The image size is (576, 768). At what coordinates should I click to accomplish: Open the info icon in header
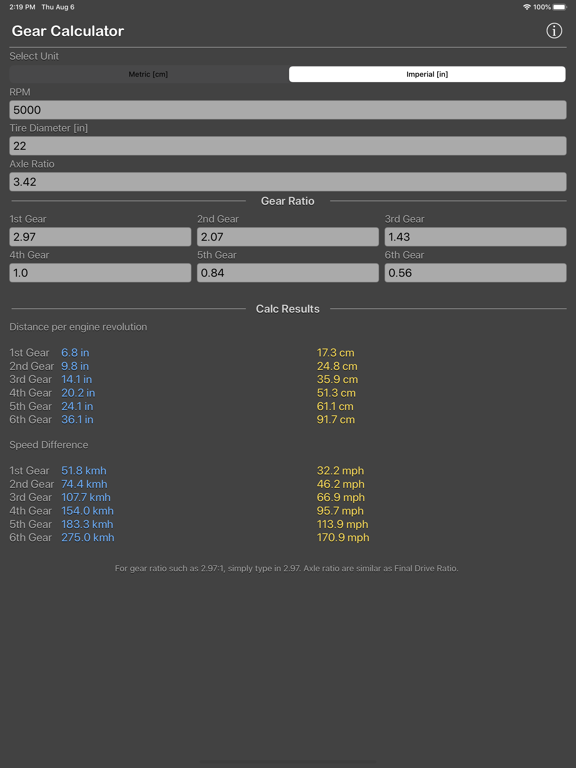[554, 31]
